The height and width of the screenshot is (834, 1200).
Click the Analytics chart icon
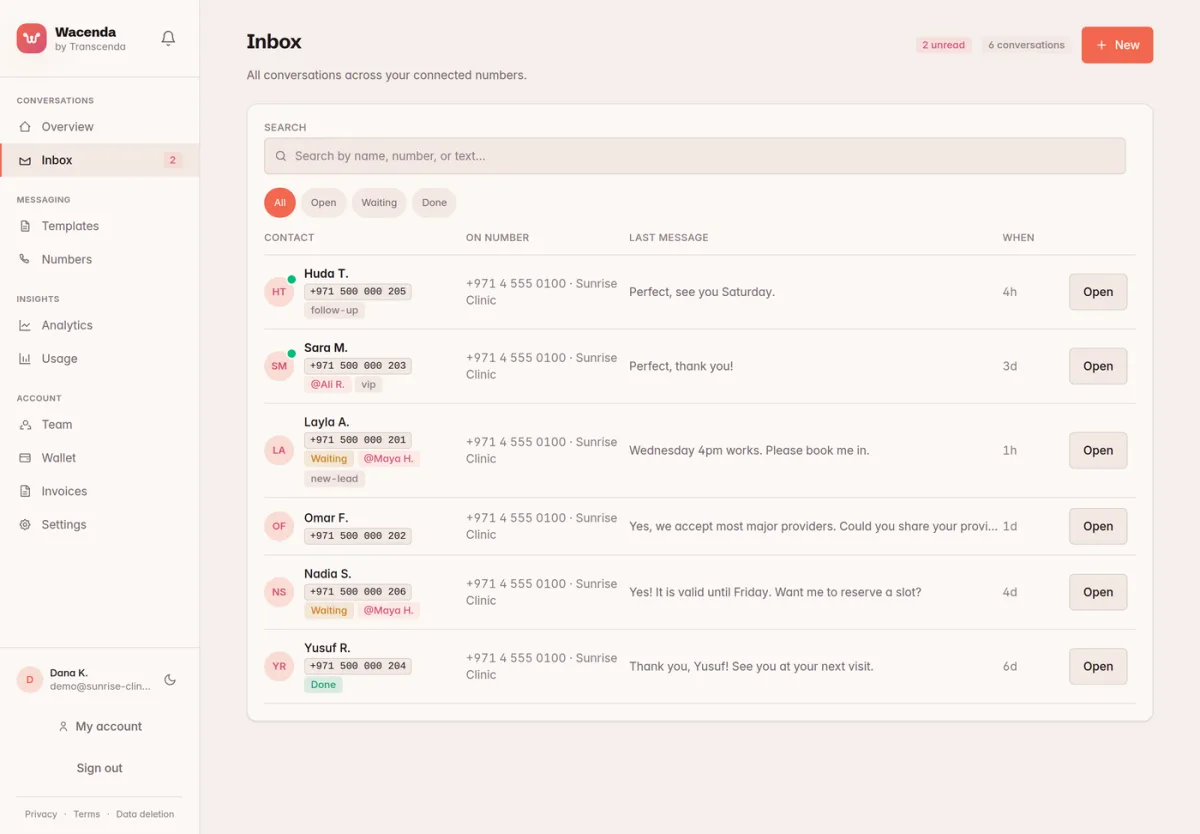(x=25, y=325)
